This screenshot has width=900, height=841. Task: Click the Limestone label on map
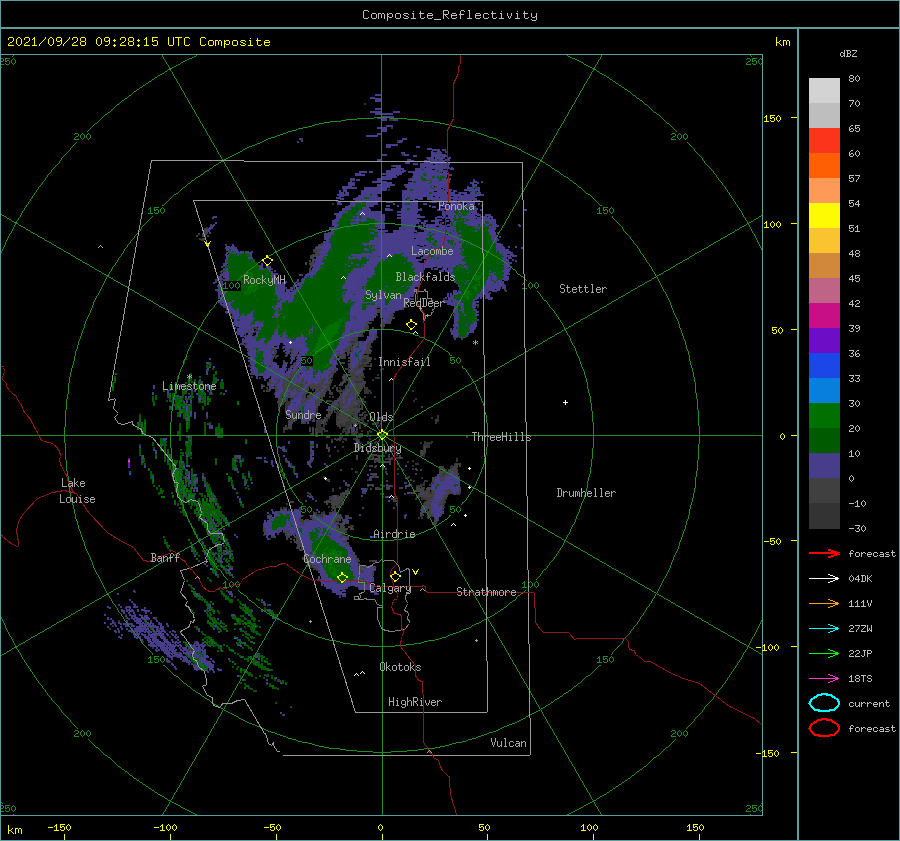[x=189, y=386]
